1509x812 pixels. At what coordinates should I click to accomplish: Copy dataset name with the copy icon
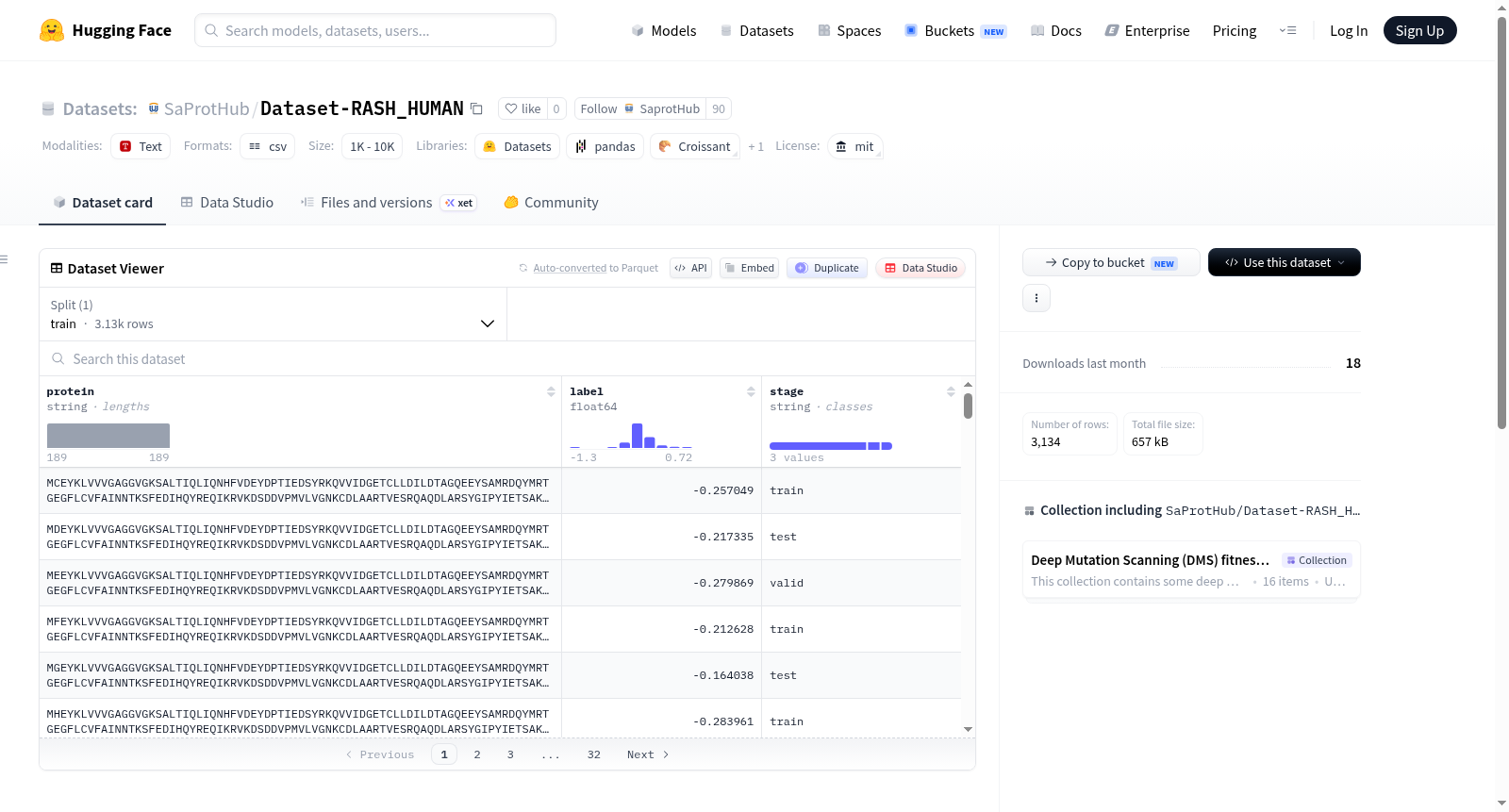pyautogui.click(x=476, y=109)
